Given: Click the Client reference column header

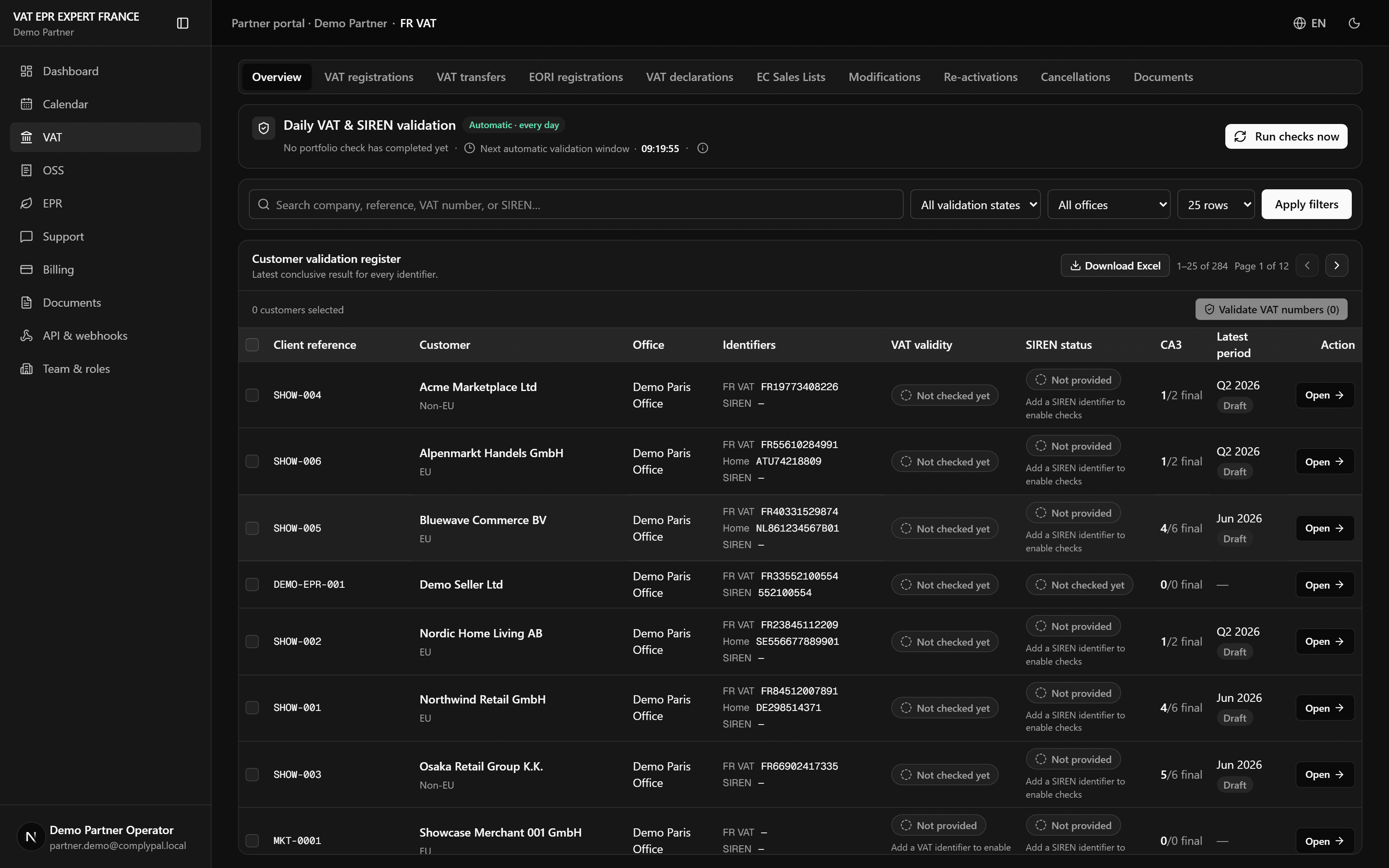Looking at the screenshot, I should click(x=315, y=344).
